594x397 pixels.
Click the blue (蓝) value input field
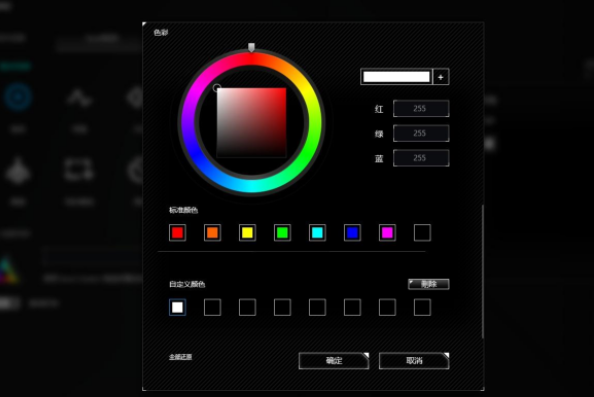coord(421,158)
